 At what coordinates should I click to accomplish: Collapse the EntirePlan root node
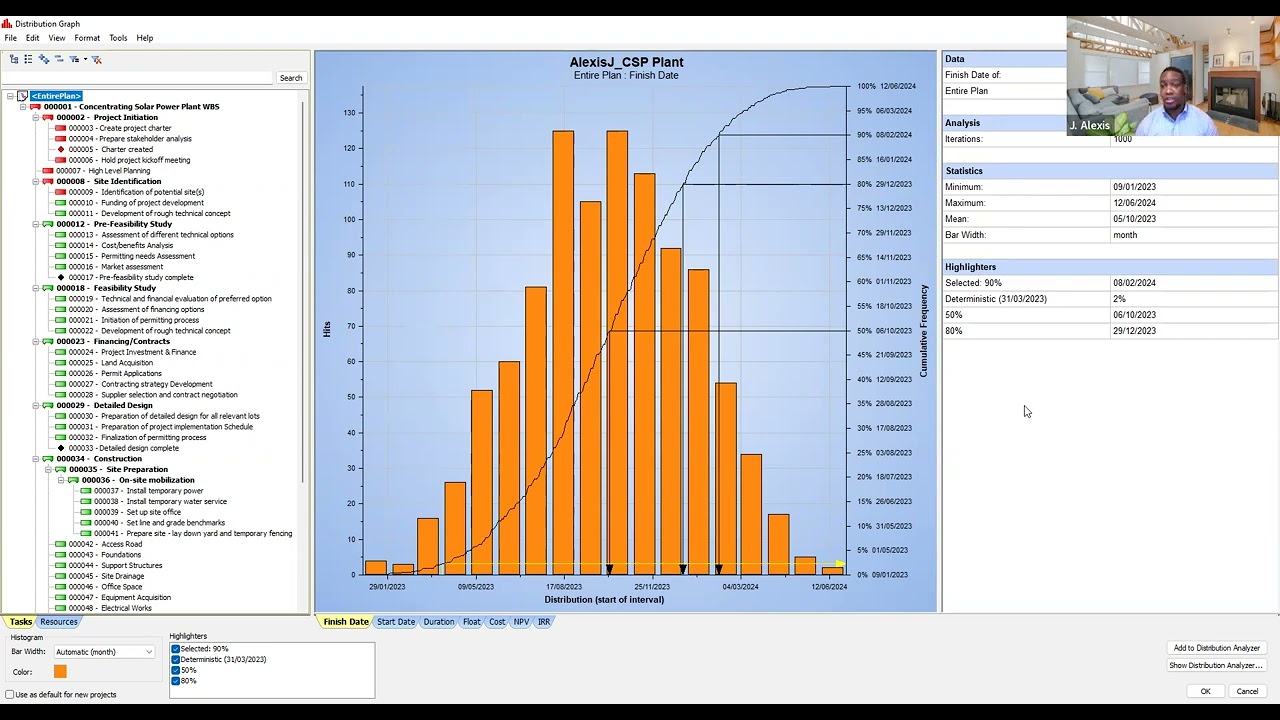pyautogui.click(x=10, y=96)
